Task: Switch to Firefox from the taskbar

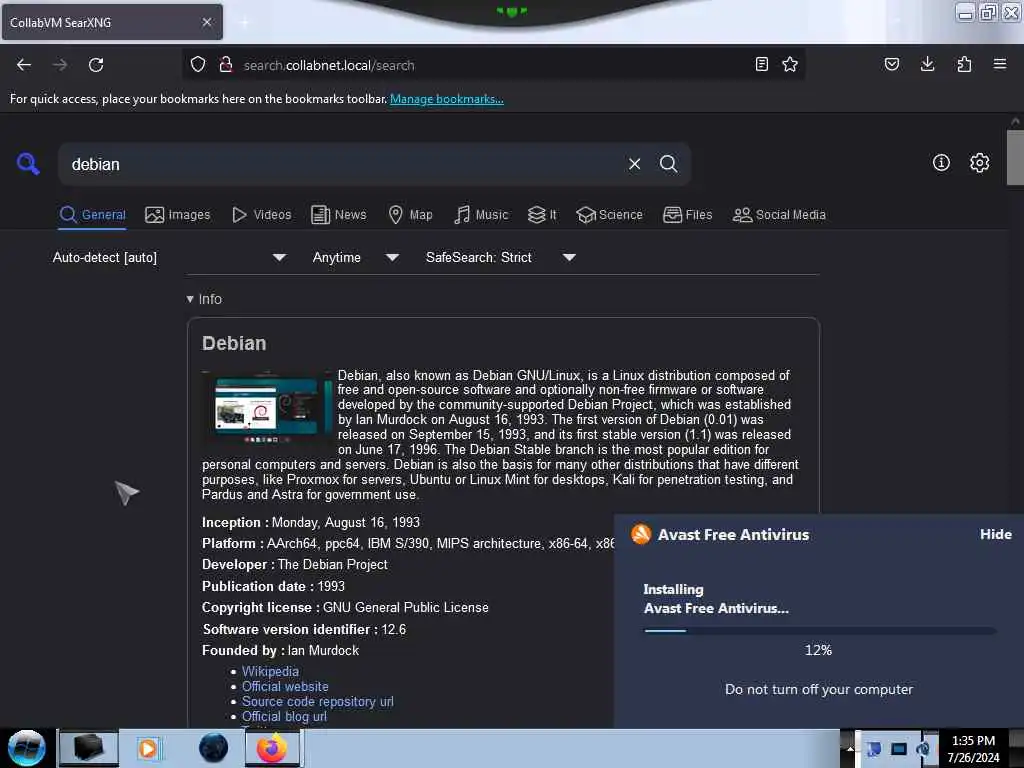Action: point(272,748)
